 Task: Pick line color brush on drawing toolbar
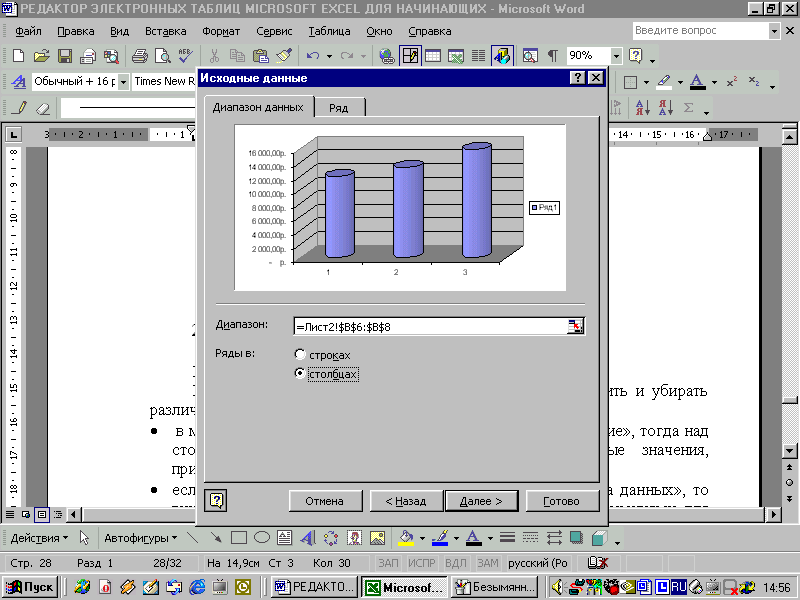(x=440, y=538)
